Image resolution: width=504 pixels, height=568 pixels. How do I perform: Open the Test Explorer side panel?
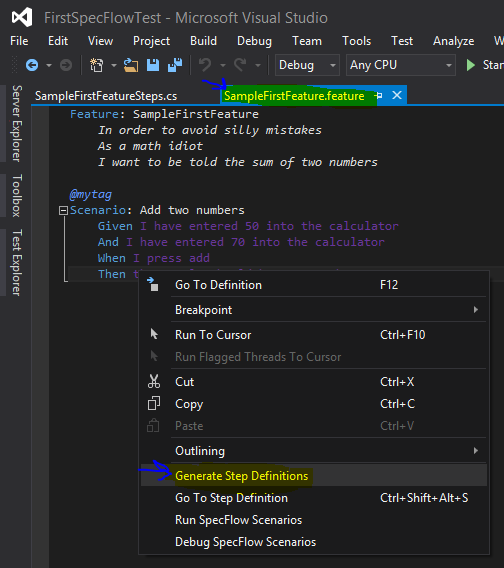click(x=17, y=262)
